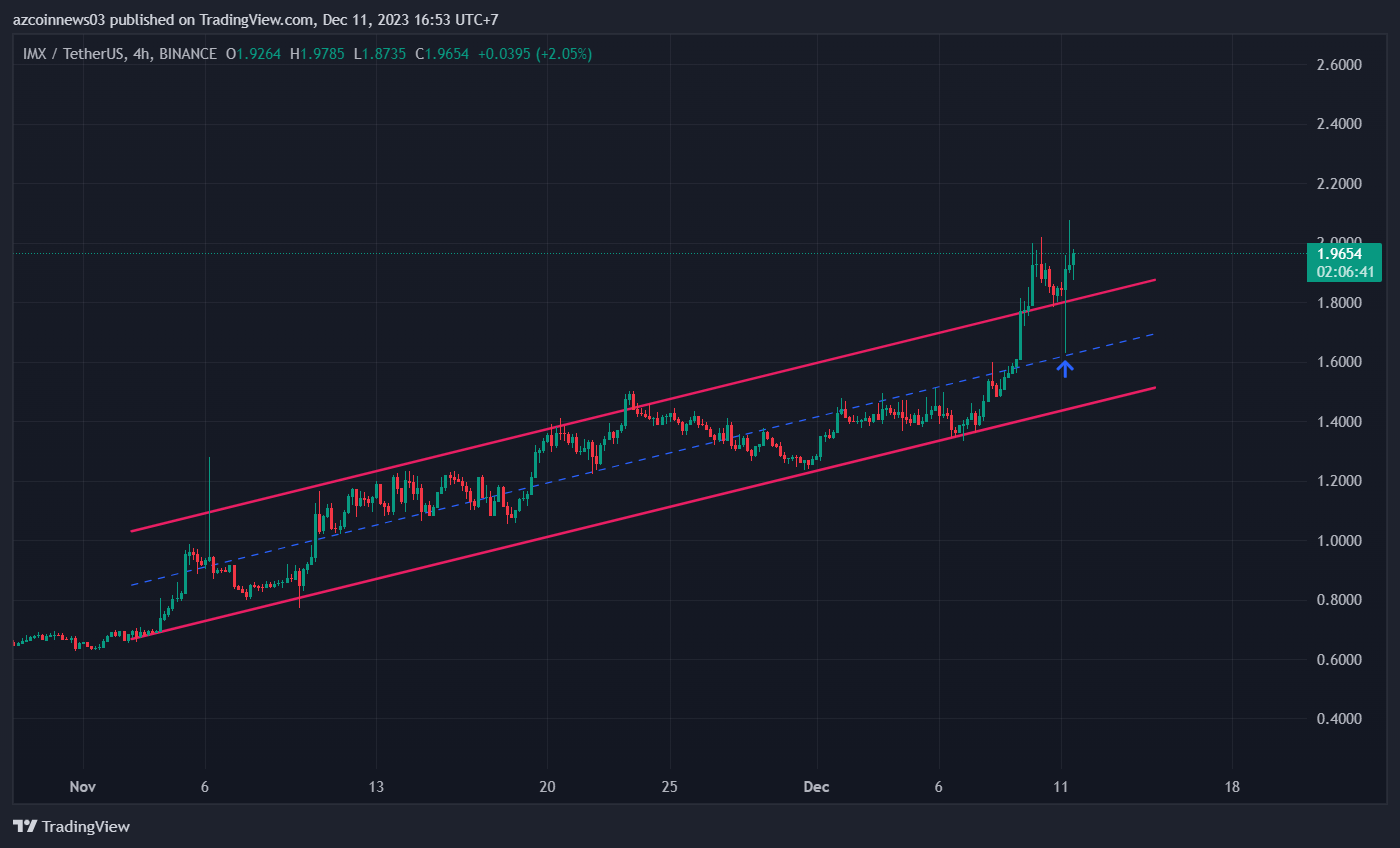This screenshot has height=848, width=1400.
Task: Click the 0.4000 price axis label
Action: pos(1338,719)
